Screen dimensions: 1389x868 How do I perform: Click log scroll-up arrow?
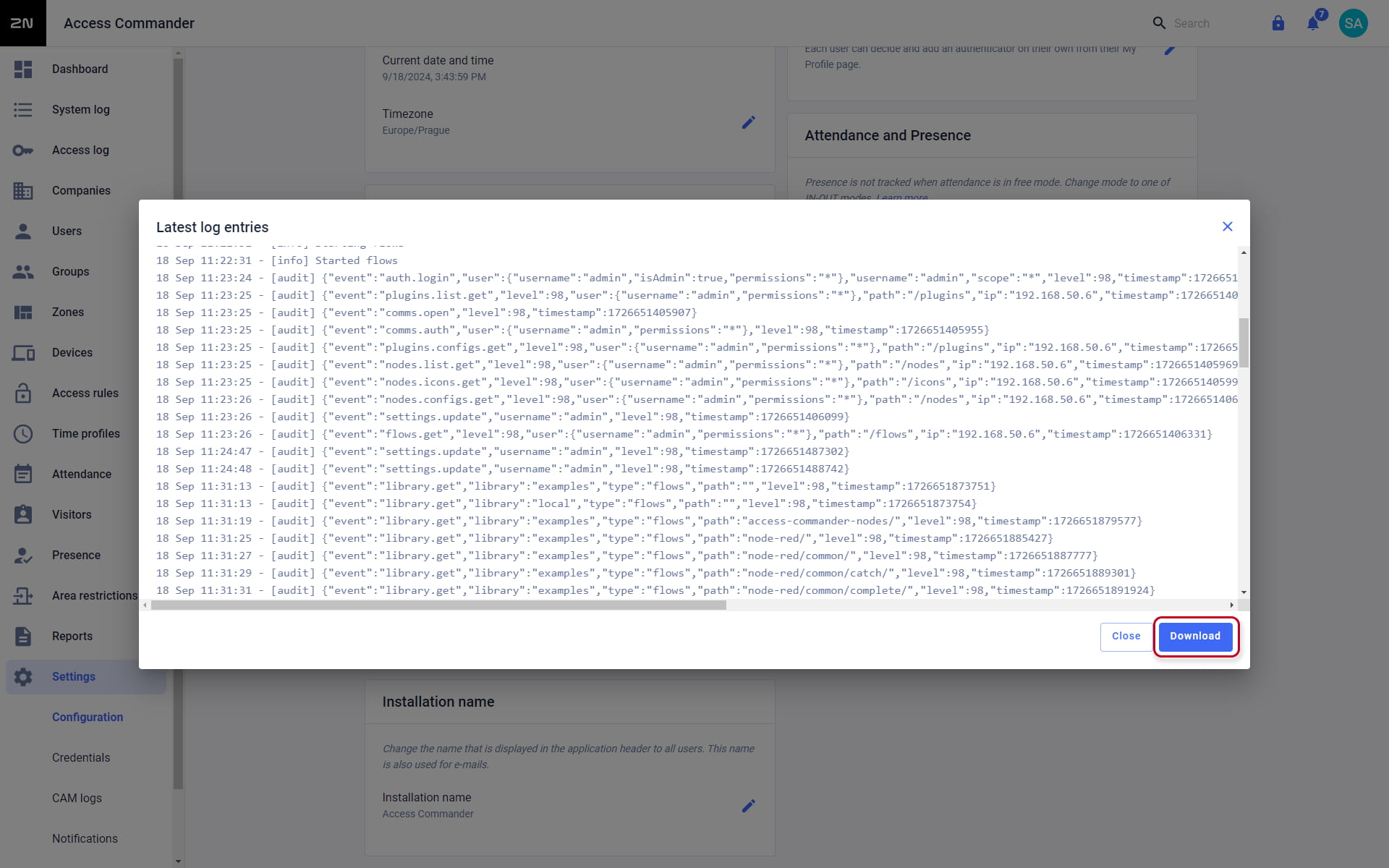click(1244, 252)
